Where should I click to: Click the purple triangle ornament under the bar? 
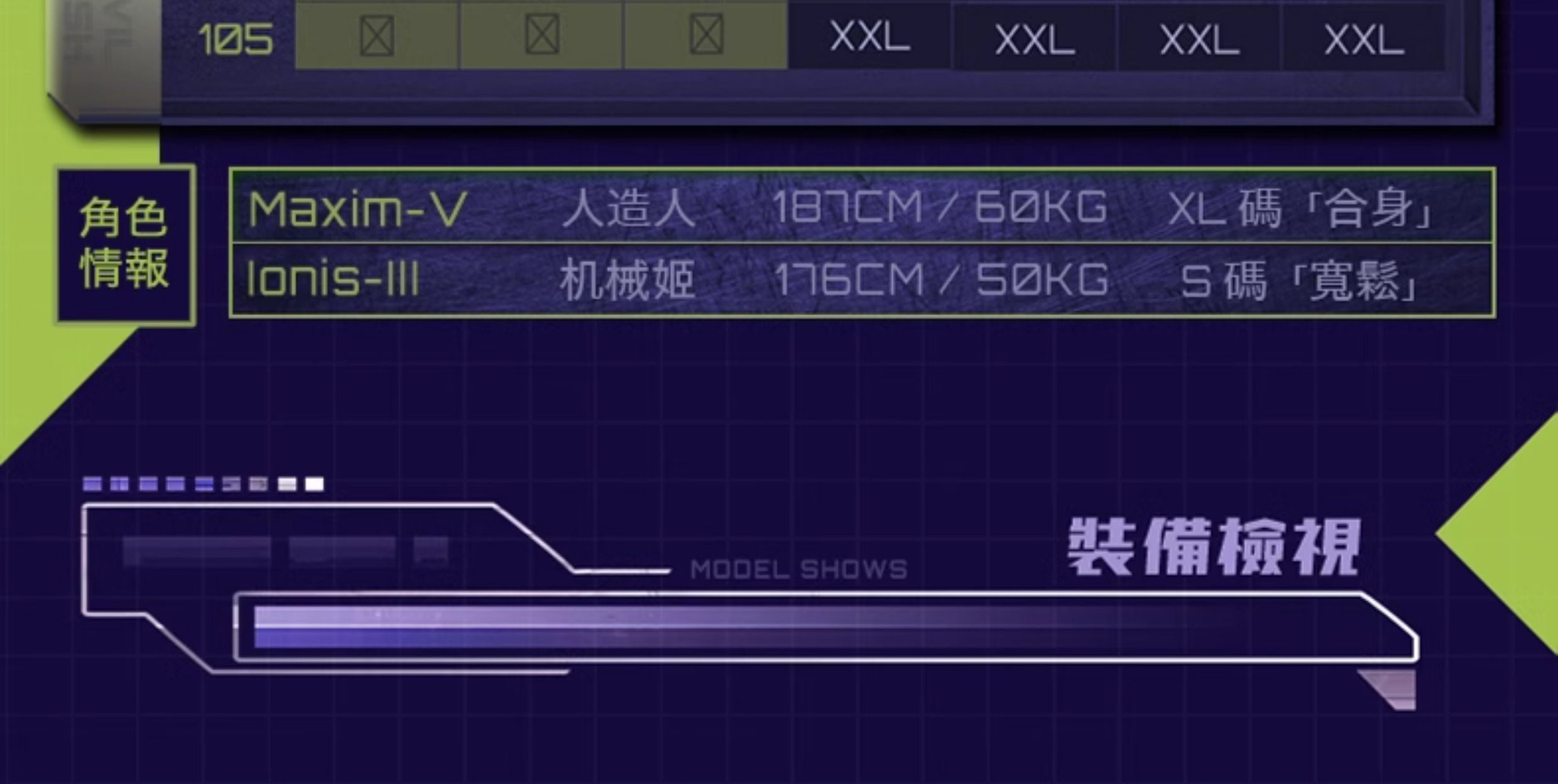[x=1388, y=690]
